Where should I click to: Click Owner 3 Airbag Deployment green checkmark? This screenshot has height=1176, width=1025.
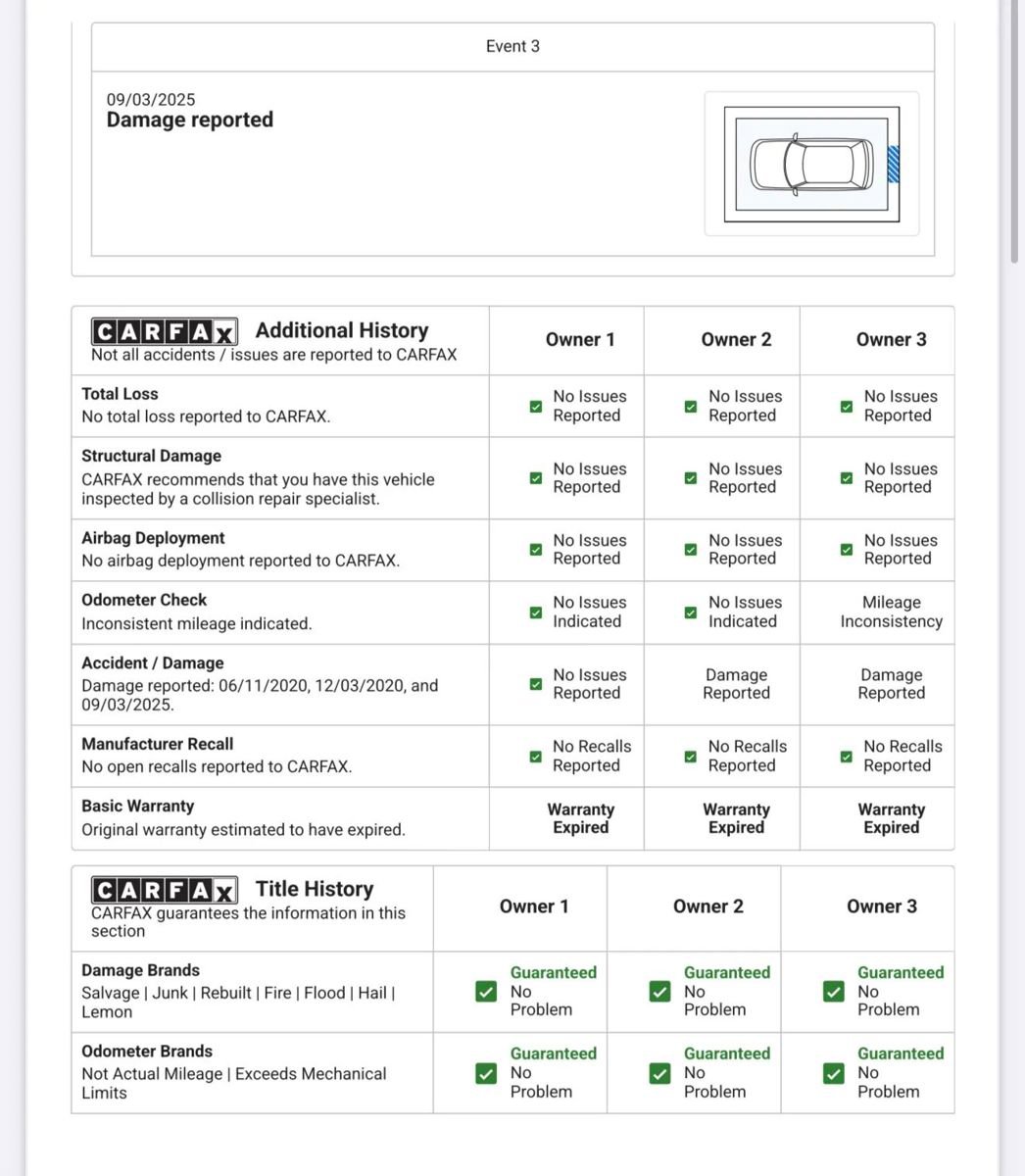click(847, 550)
